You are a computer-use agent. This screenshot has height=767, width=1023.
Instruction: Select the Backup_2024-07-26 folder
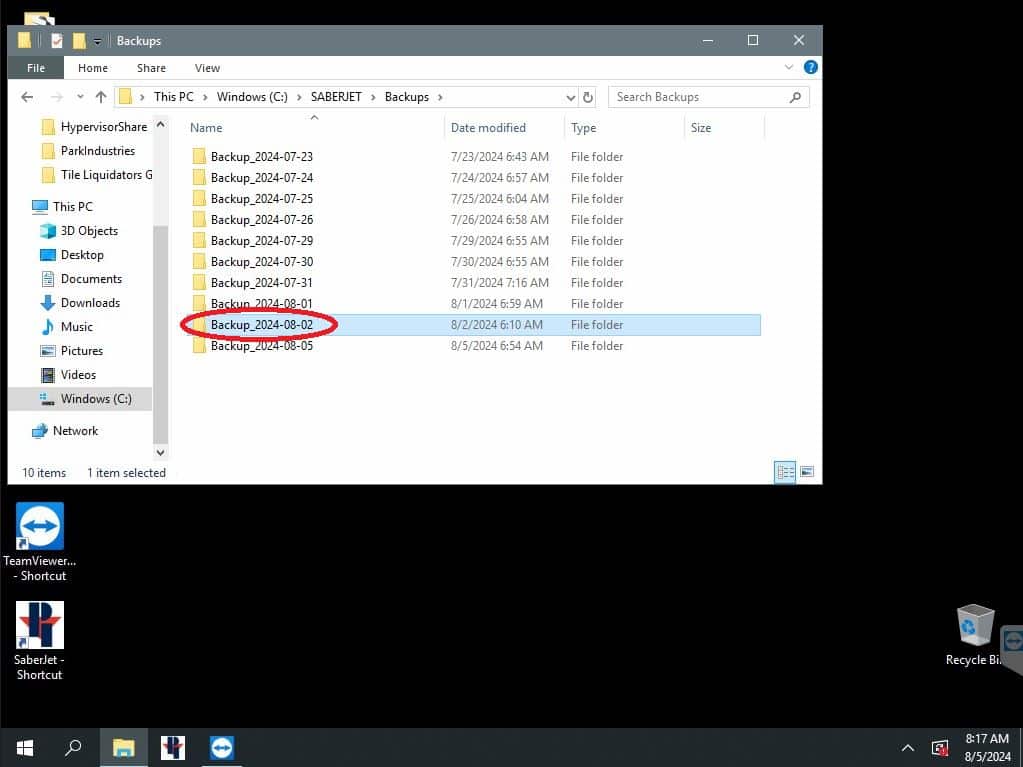click(x=262, y=219)
